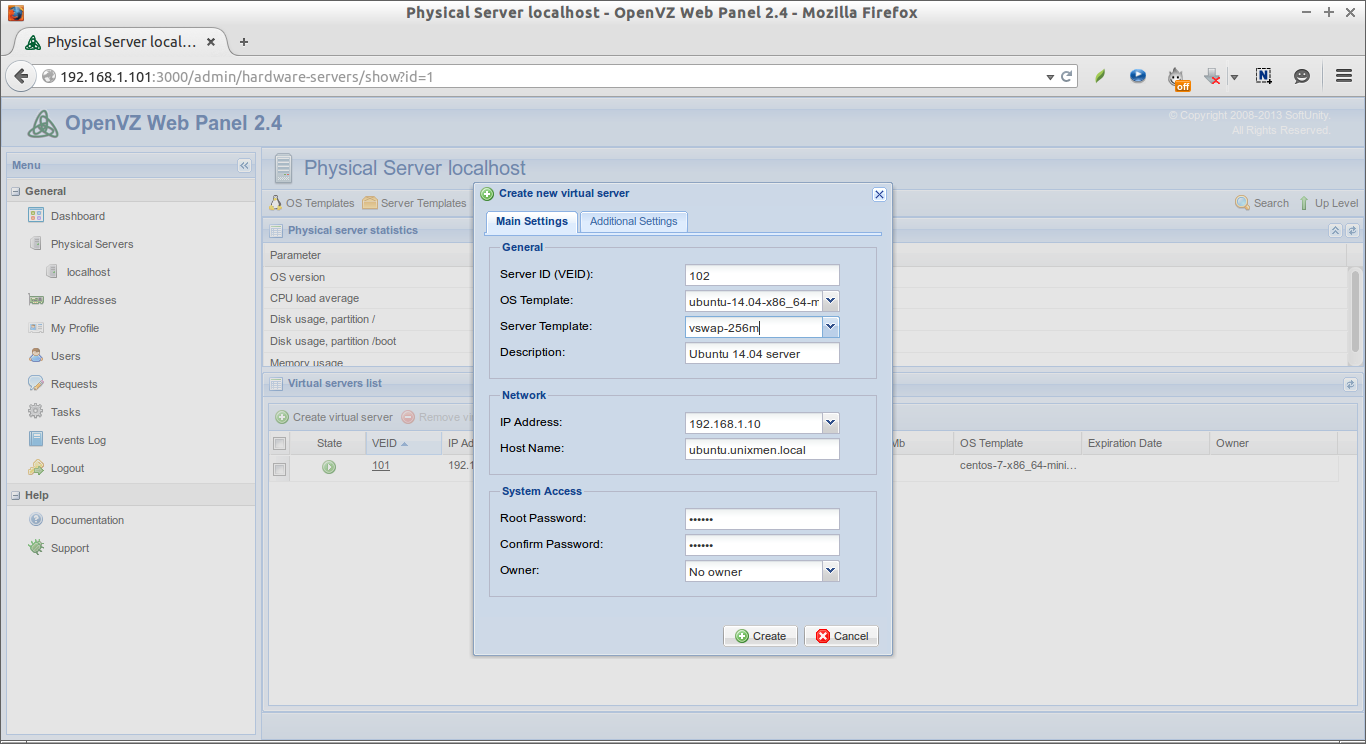Click the chat smiley toolbar icon
The width and height of the screenshot is (1366, 744).
(x=1302, y=76)
